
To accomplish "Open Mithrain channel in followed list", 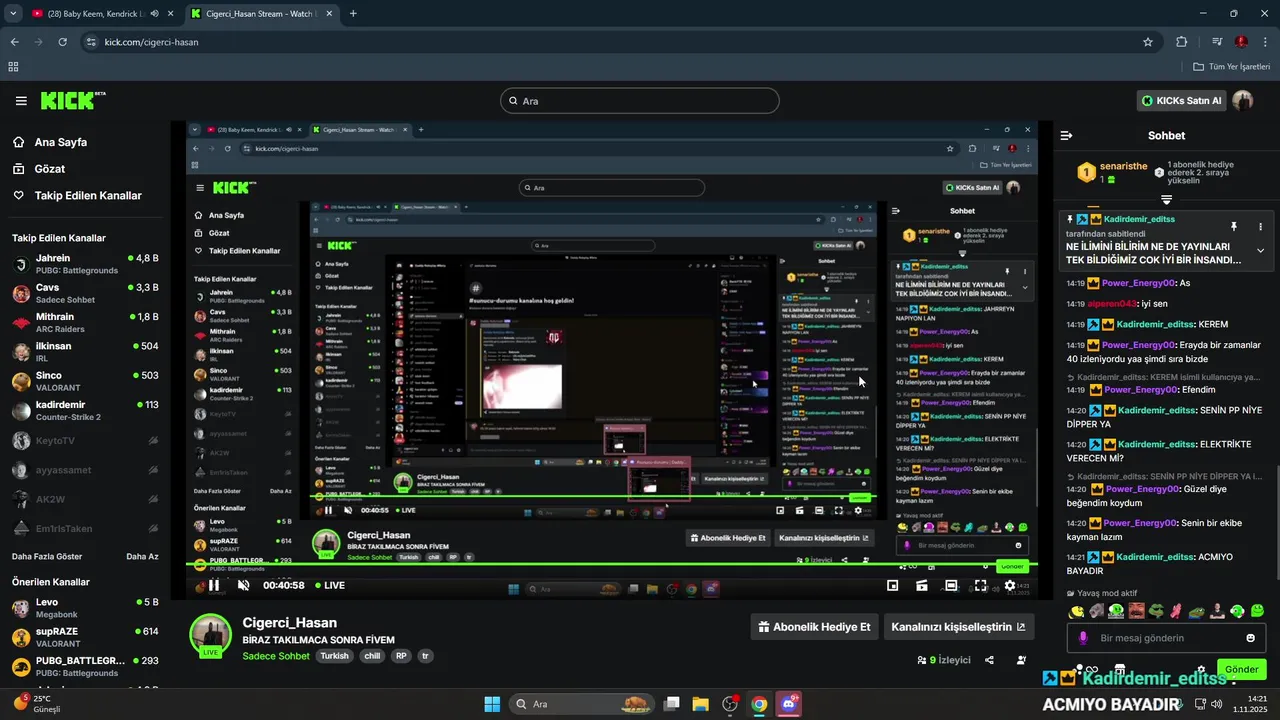I will point(85,322).
